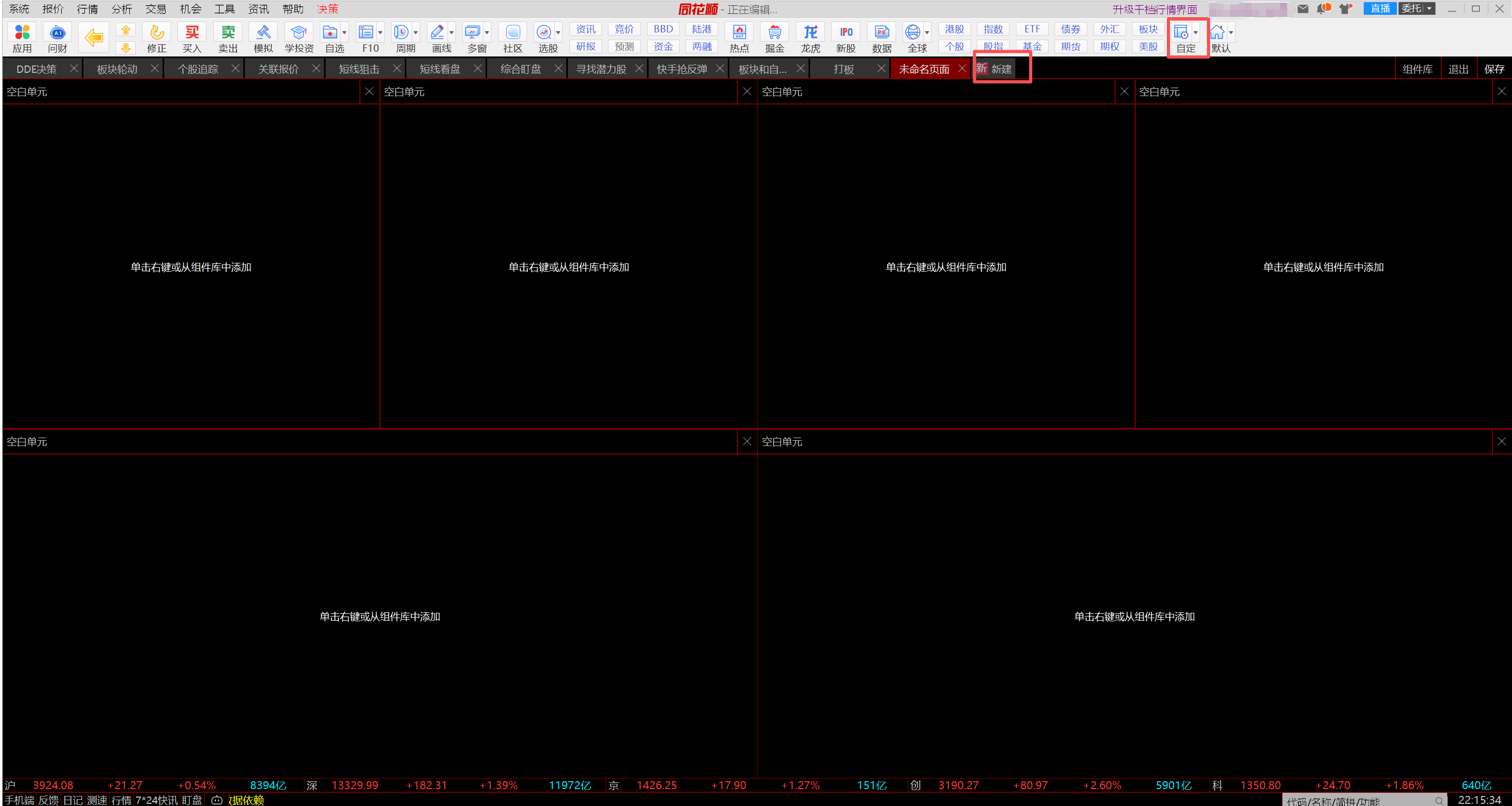Screen dimensions: 1512x806
Task: Close the top-left 空白单元 panel
Action: point(369,91)
